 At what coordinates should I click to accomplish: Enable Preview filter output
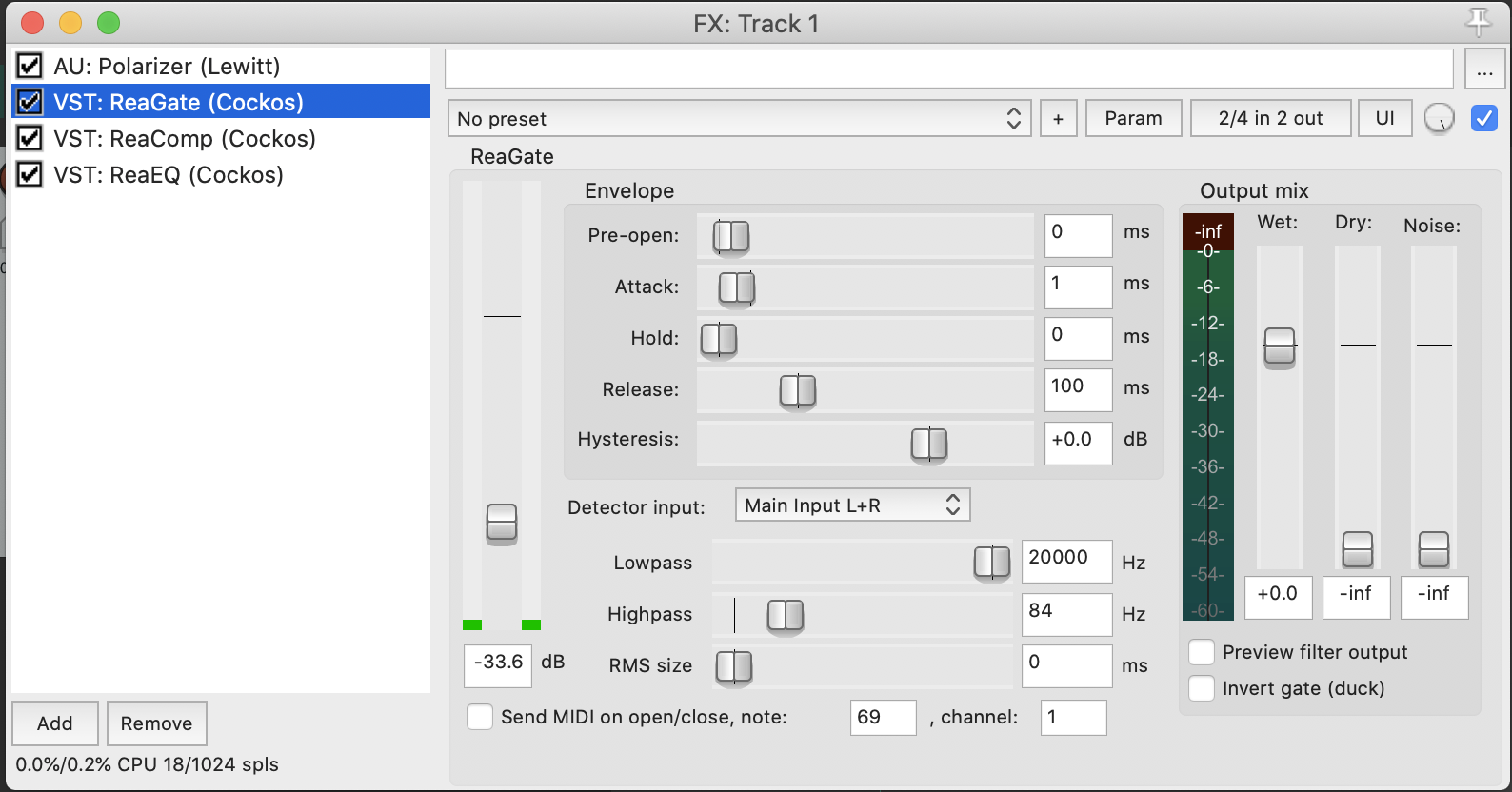point(1203,652)
